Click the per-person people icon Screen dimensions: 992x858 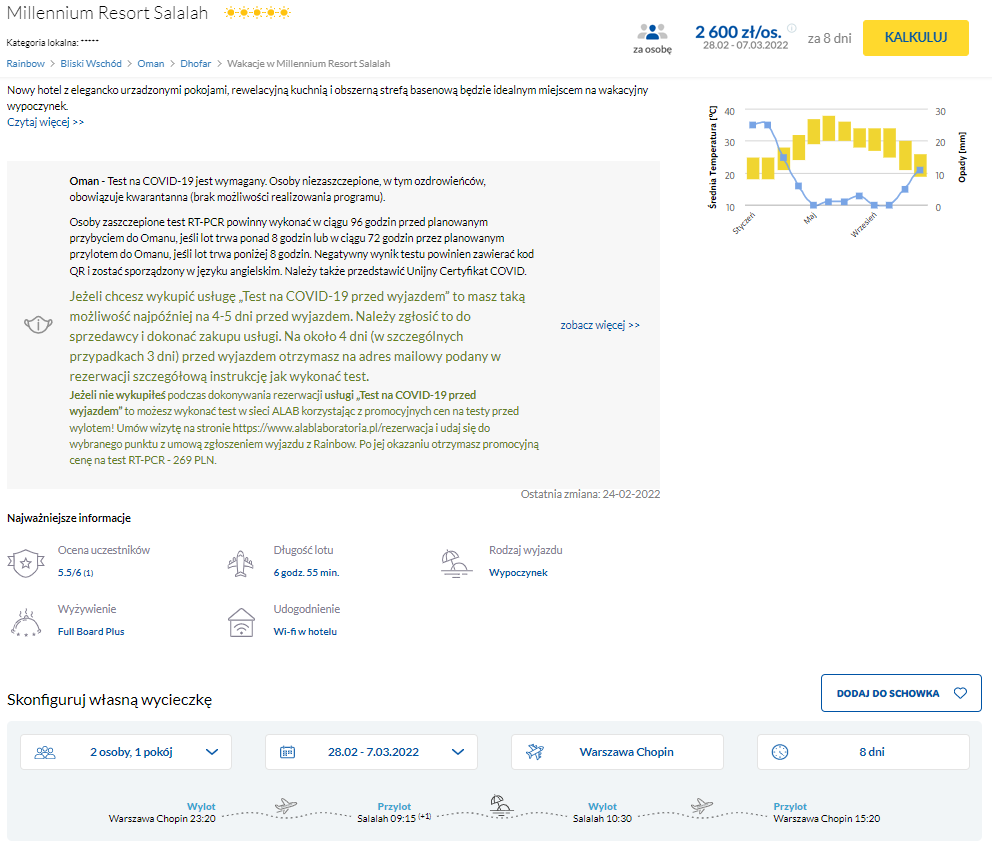pos(652,32)
